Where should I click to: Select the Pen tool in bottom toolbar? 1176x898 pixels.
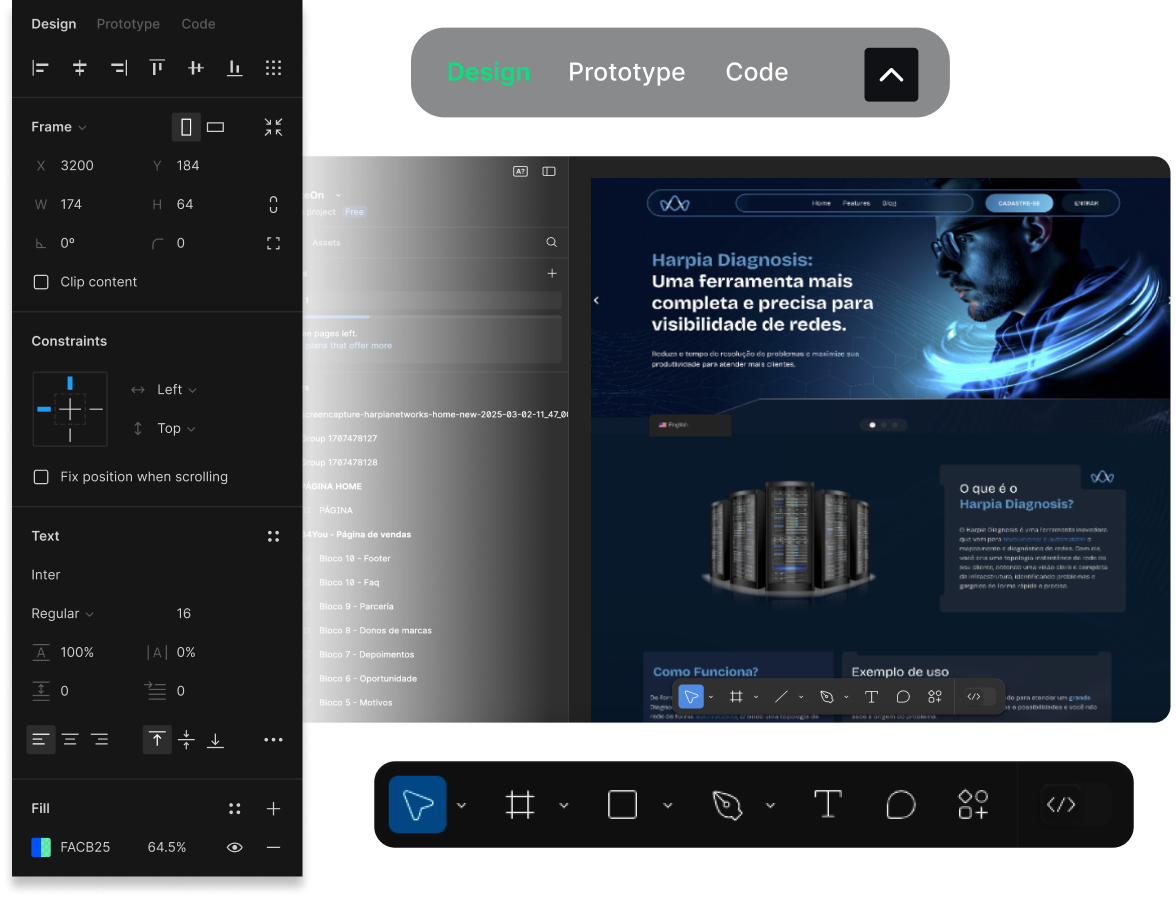pyautogui.click(x=726, y=805)
